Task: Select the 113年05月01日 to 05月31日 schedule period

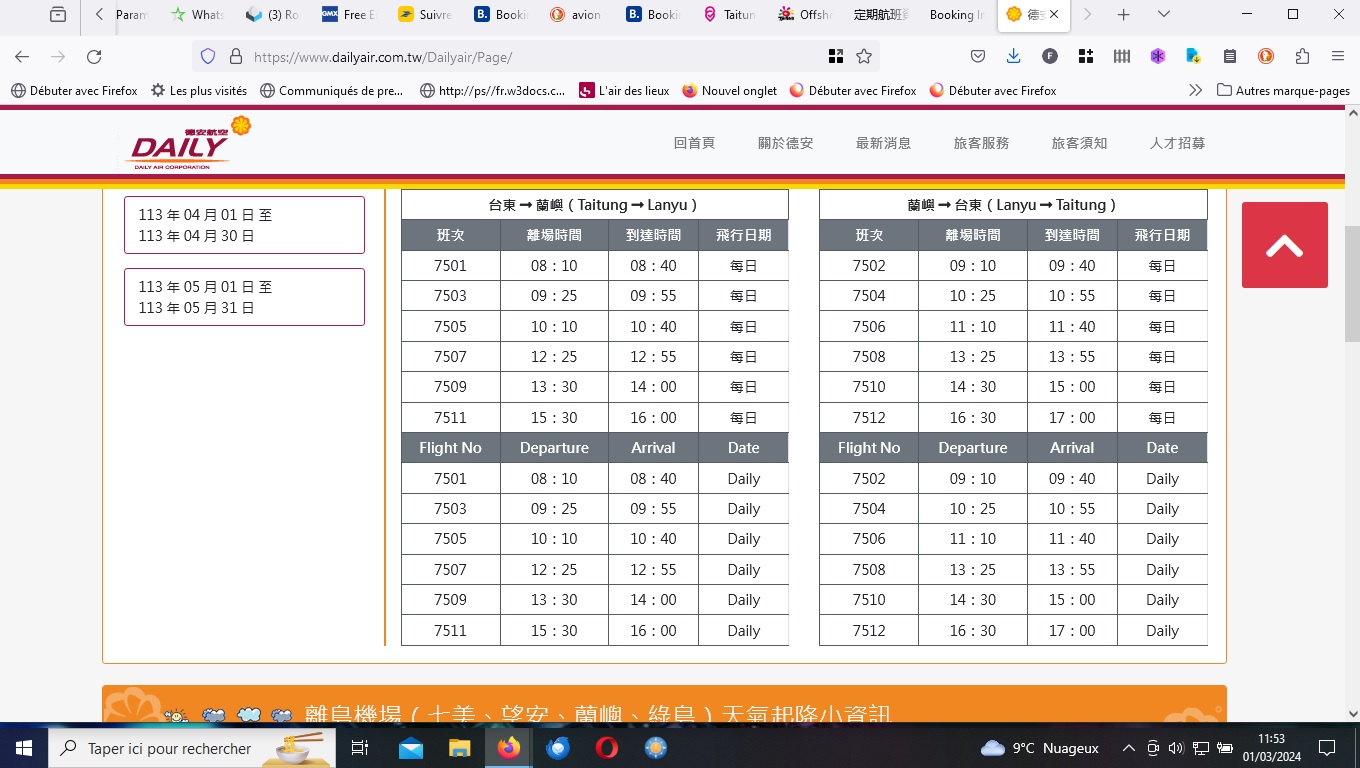Action: coord(244,297)
